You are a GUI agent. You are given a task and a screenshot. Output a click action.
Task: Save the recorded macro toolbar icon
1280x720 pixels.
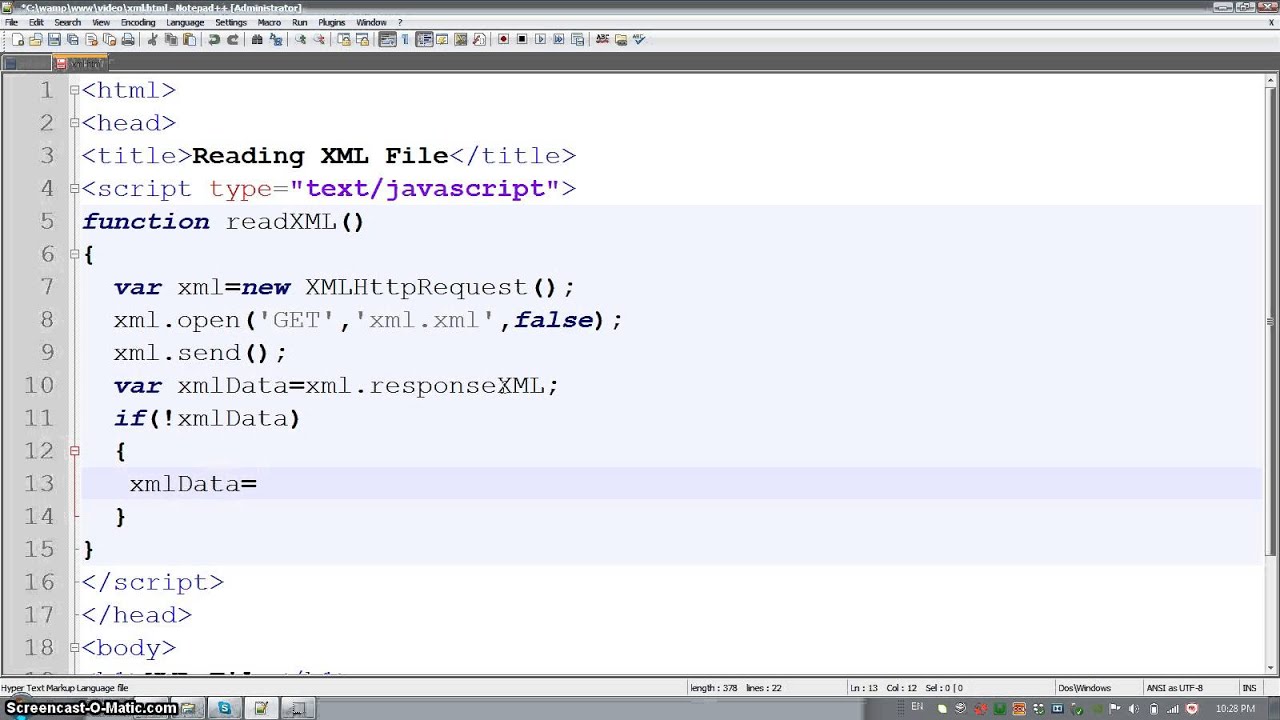click(x=577, y=40)
